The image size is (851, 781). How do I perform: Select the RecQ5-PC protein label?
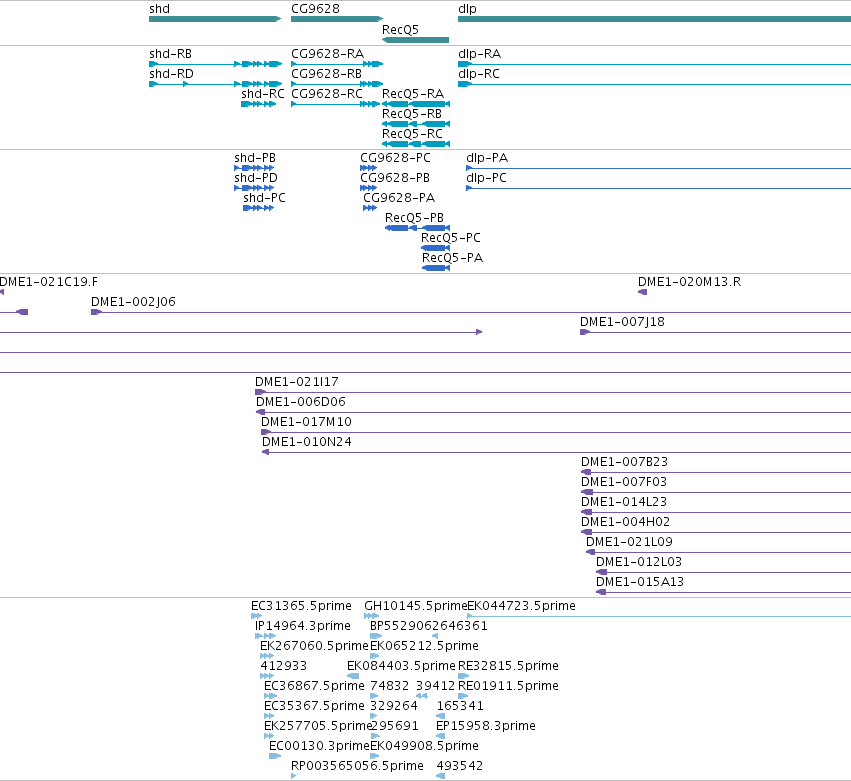tap(451, 238)
